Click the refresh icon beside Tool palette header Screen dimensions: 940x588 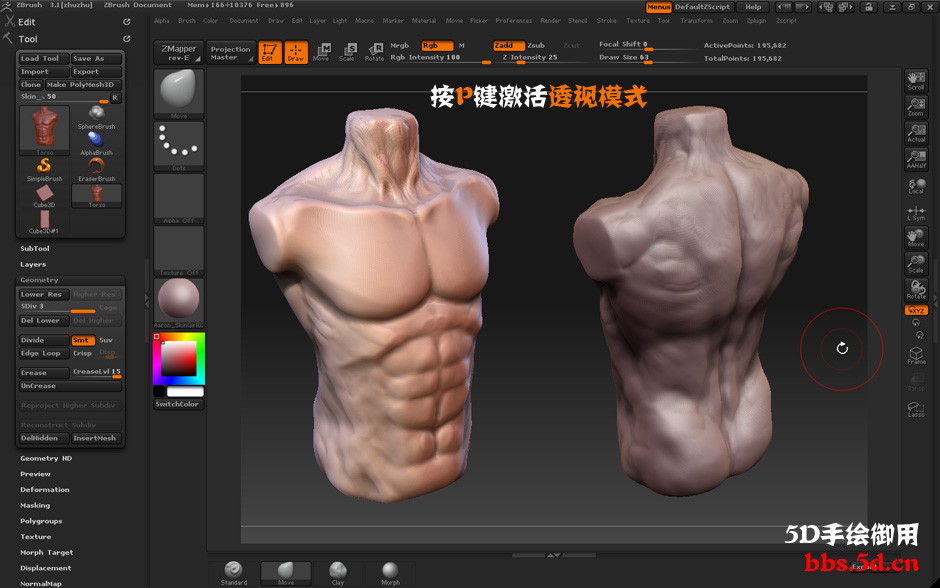(x=126, y=39)
